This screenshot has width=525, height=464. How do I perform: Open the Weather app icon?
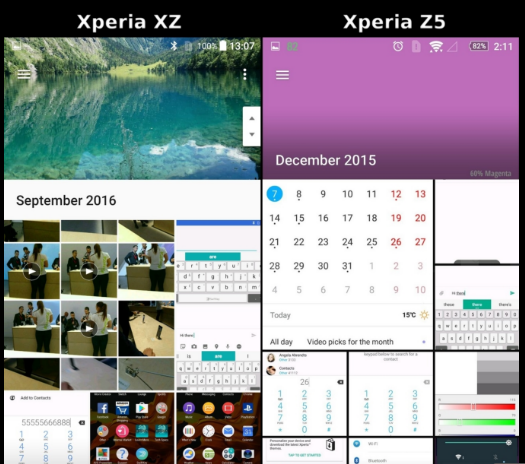189,454
